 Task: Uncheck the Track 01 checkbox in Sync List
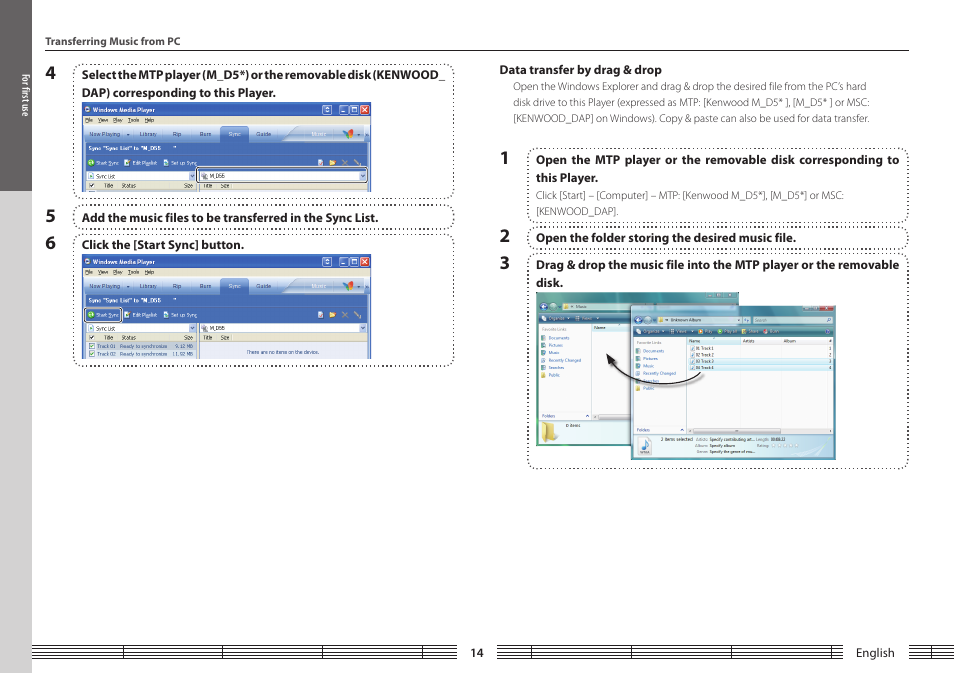click(x=92, y=346)
